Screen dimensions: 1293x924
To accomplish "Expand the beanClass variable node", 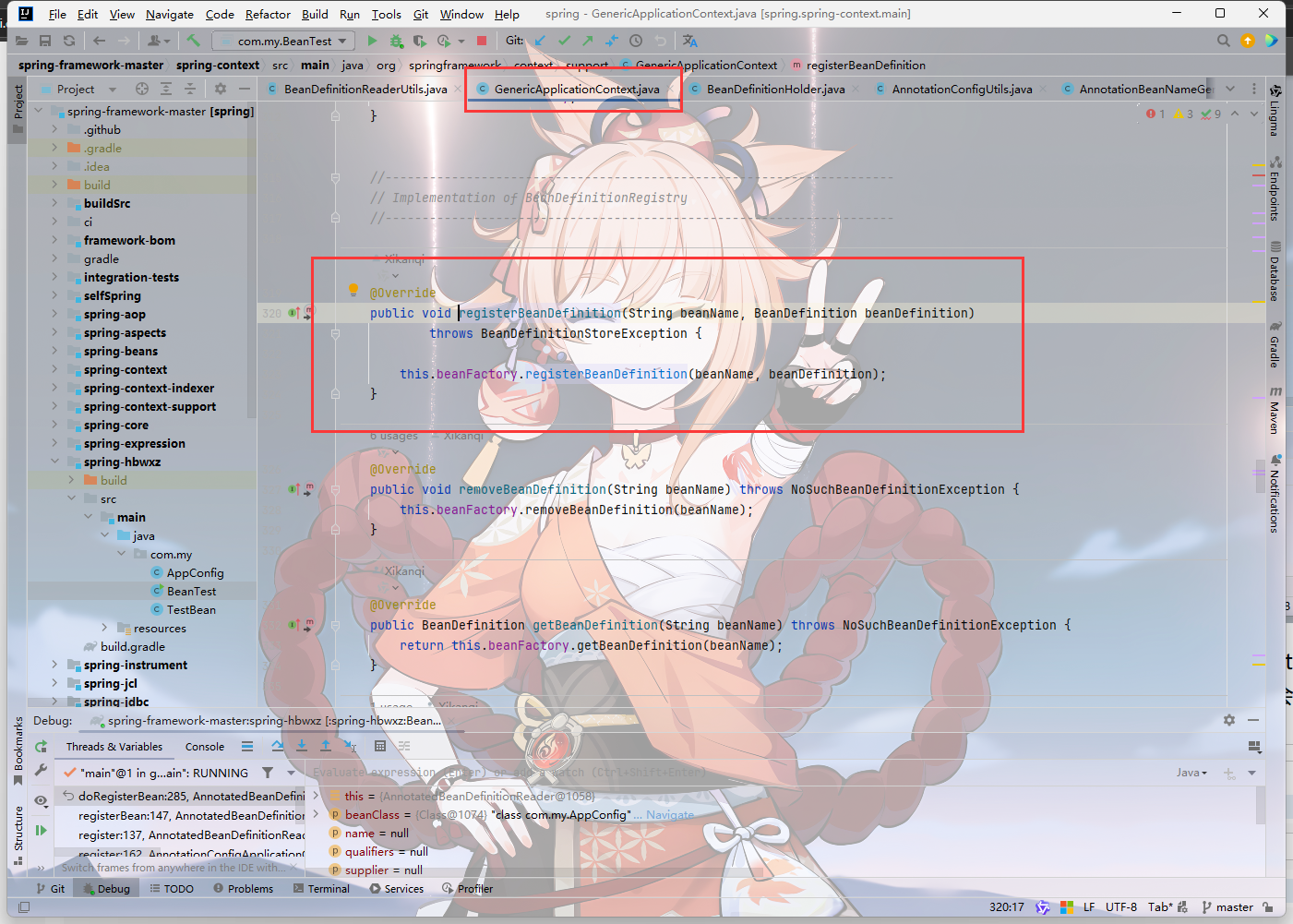I will click(x=316, y=814).
